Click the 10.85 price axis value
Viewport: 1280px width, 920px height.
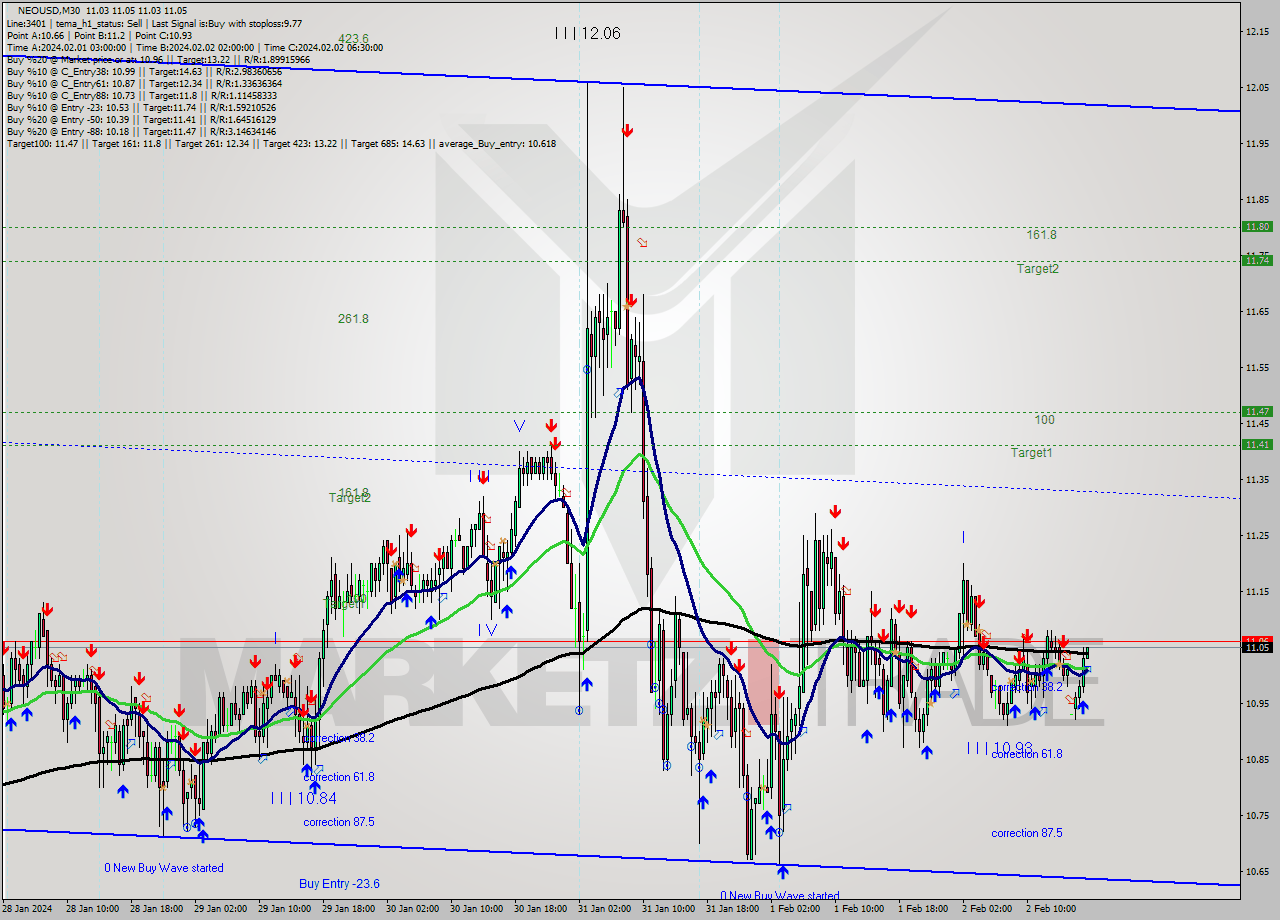click(x=1257, y=760)
